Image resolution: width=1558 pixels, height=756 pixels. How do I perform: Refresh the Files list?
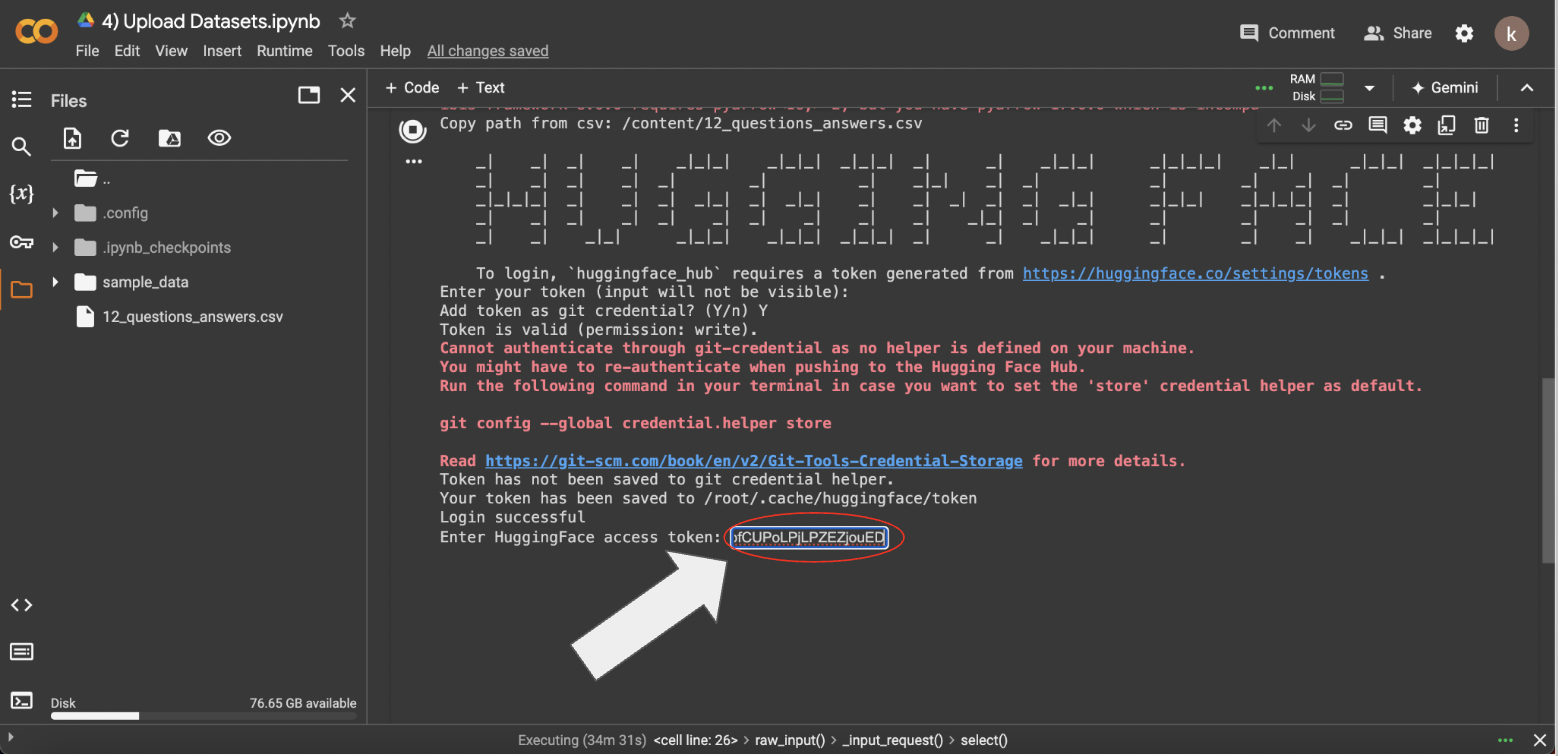pyautogui.click(x=120, y=139)
